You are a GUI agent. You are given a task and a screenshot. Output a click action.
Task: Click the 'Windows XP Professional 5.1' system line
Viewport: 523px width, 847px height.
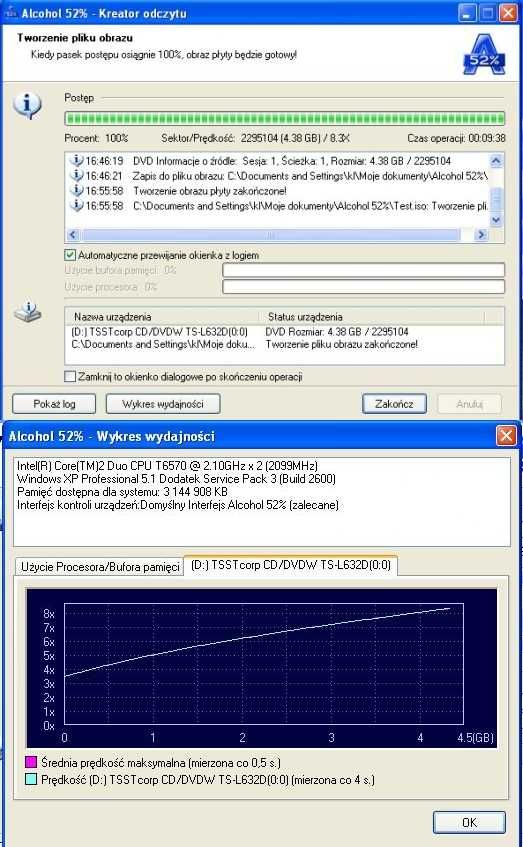pyautogui.click(x=176, y=479)
